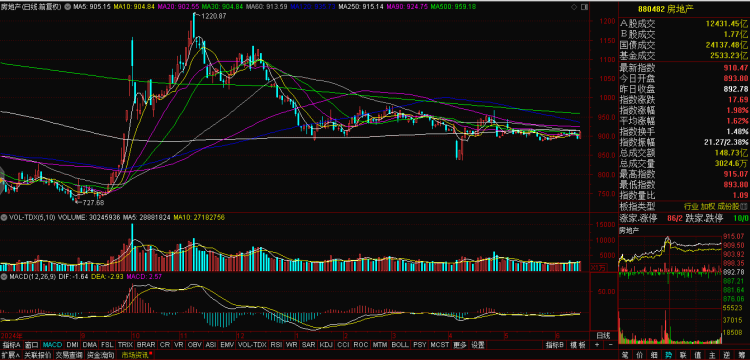
Task: Select the 笔 tab in bottom-right strip
Action: click(x=625, y=355)
